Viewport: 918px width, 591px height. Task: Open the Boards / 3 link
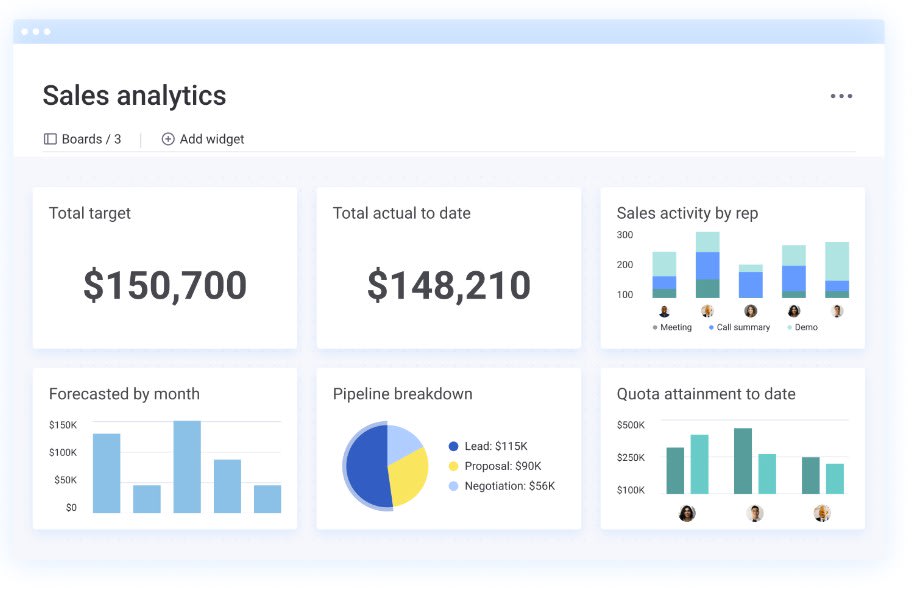(x=91, y=139)
